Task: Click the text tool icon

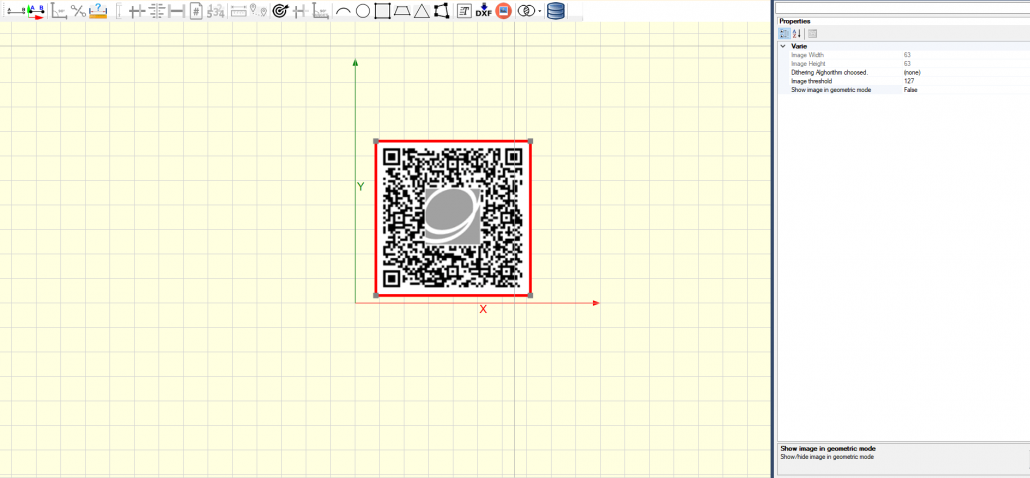Action: pyautogui.click(x=464, y=11)
